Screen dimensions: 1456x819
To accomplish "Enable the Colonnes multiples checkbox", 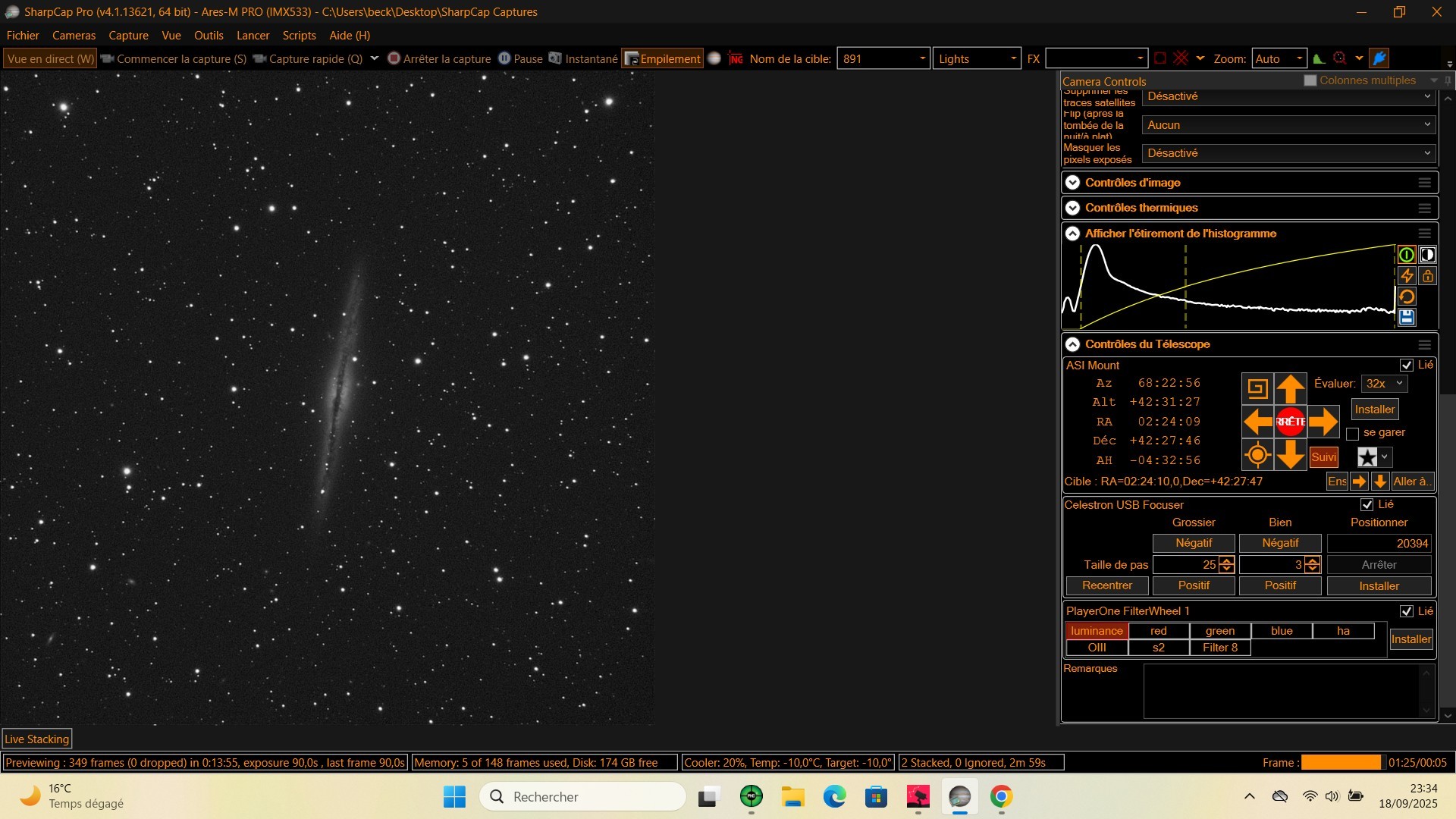I will point(1310,80).
